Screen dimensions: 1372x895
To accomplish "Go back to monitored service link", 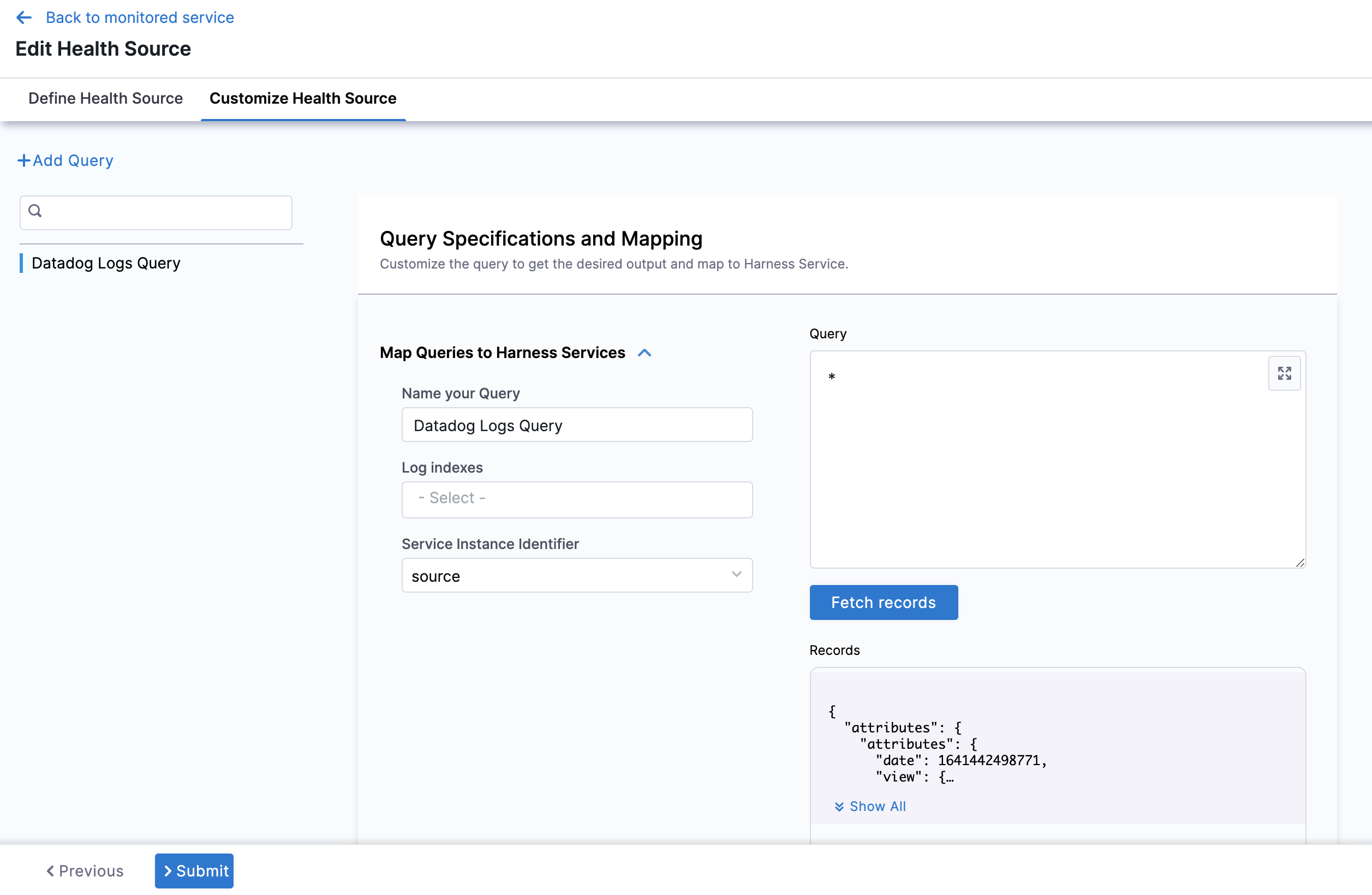I will pos(140,18).
